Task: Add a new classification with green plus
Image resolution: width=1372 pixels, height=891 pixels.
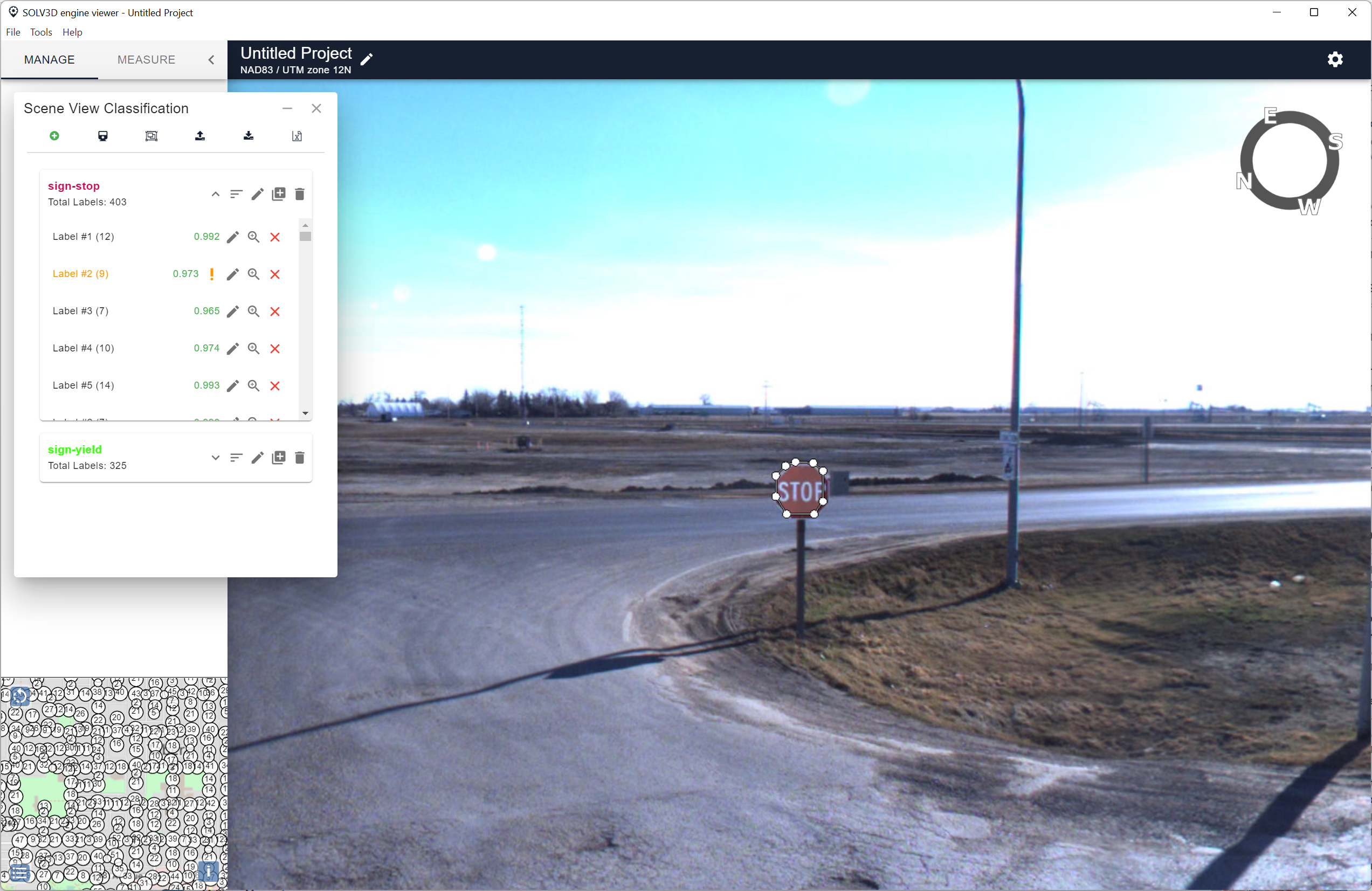Action: [x=54, y=136]
